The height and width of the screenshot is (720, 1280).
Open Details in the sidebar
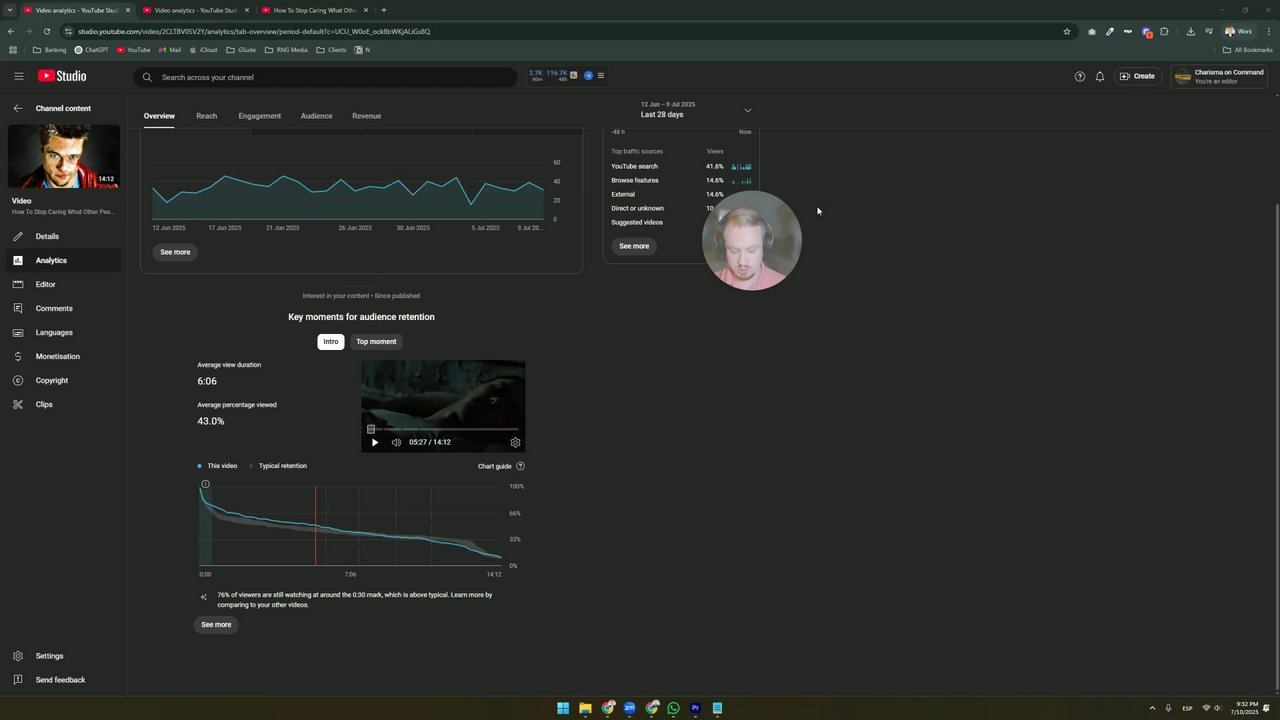pyautogui.click(x=63, y=237)
